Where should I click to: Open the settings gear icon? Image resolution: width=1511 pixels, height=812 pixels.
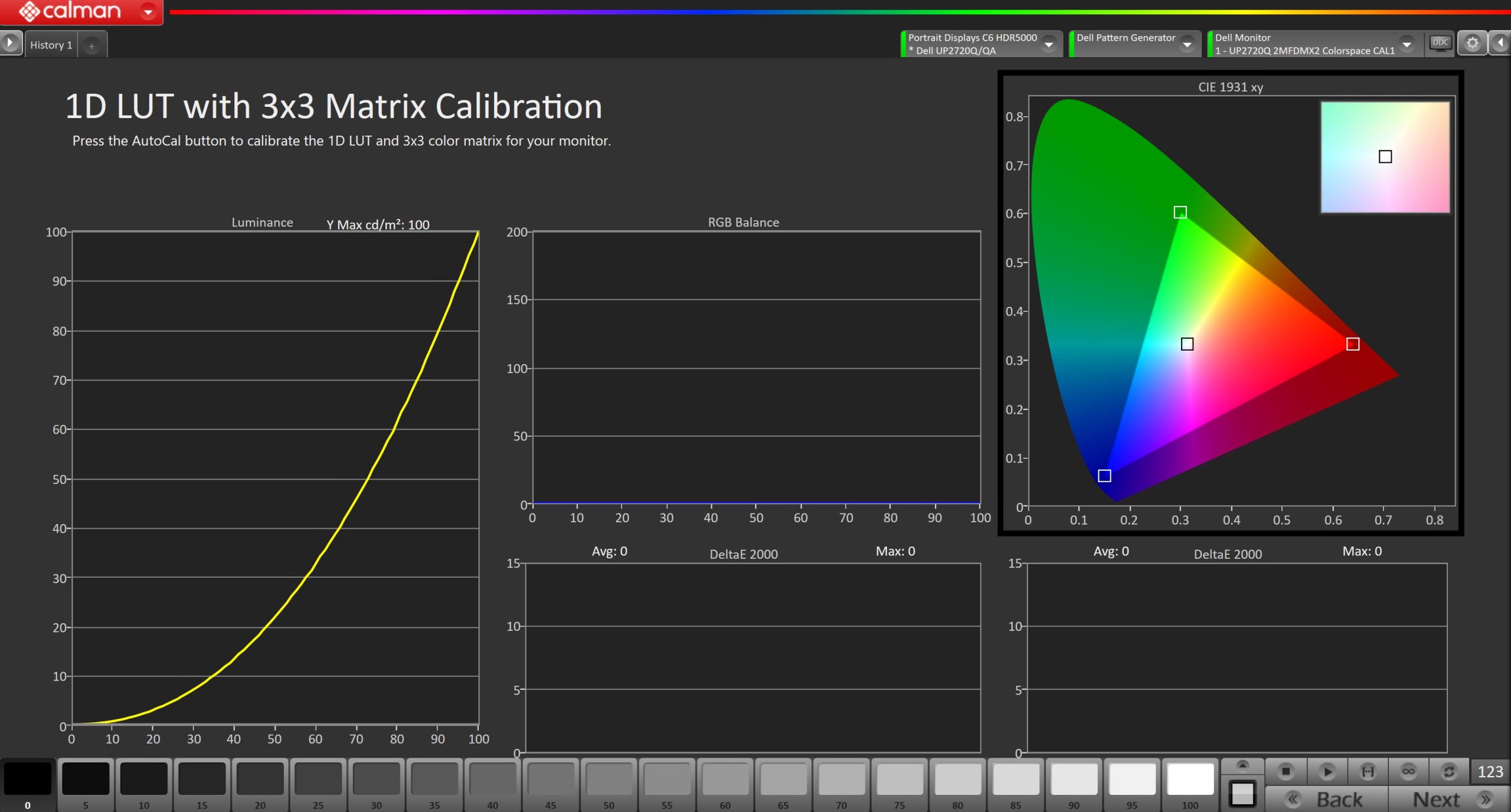tap(1472, 43)
